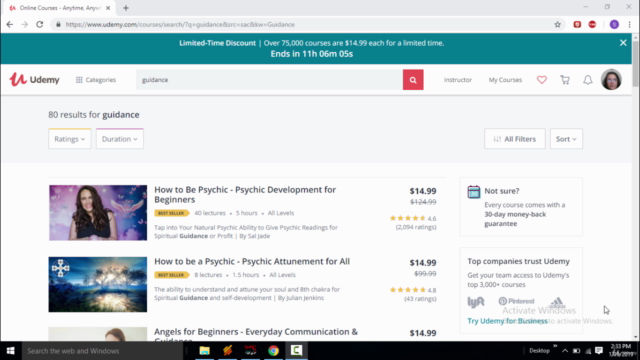Open the Chrome three-dot menu
This screenshot has height=360, width=640.
(x=630, y=24)
